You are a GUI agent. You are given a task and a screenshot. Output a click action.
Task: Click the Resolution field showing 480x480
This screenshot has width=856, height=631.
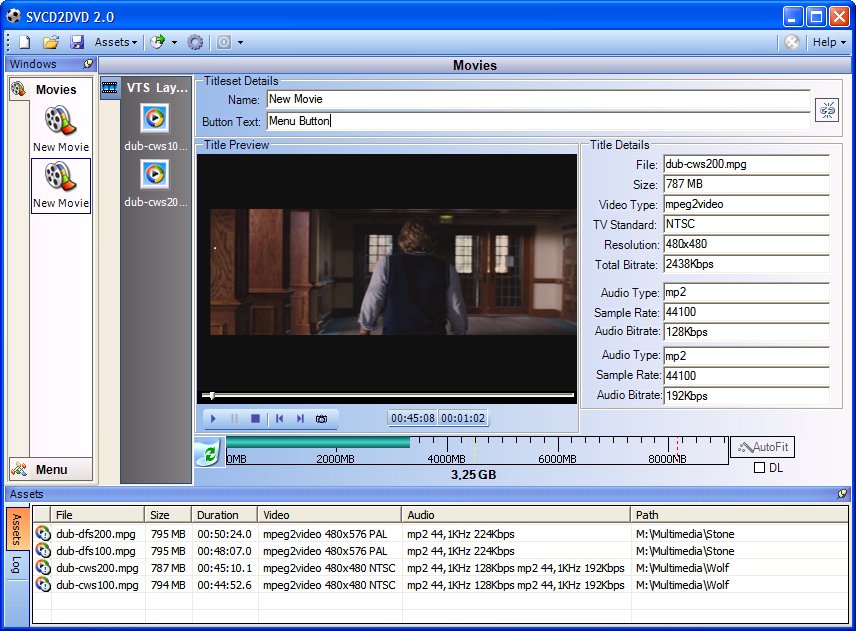746,244
